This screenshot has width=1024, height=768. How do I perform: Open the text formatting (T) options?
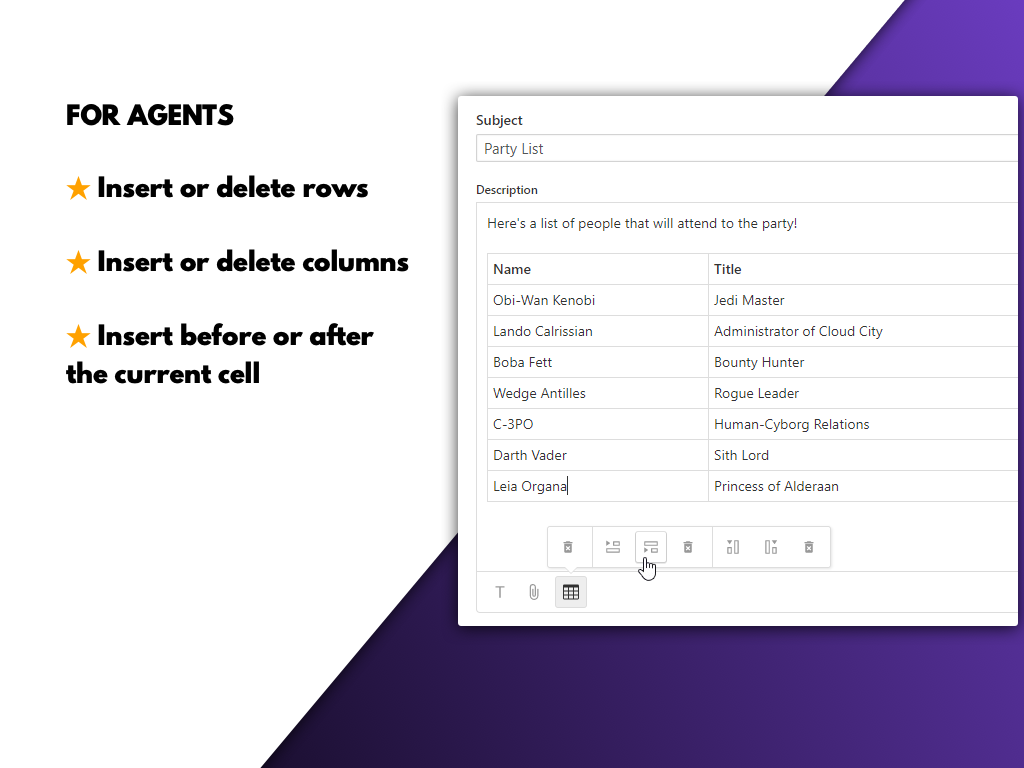click(500, 592)
